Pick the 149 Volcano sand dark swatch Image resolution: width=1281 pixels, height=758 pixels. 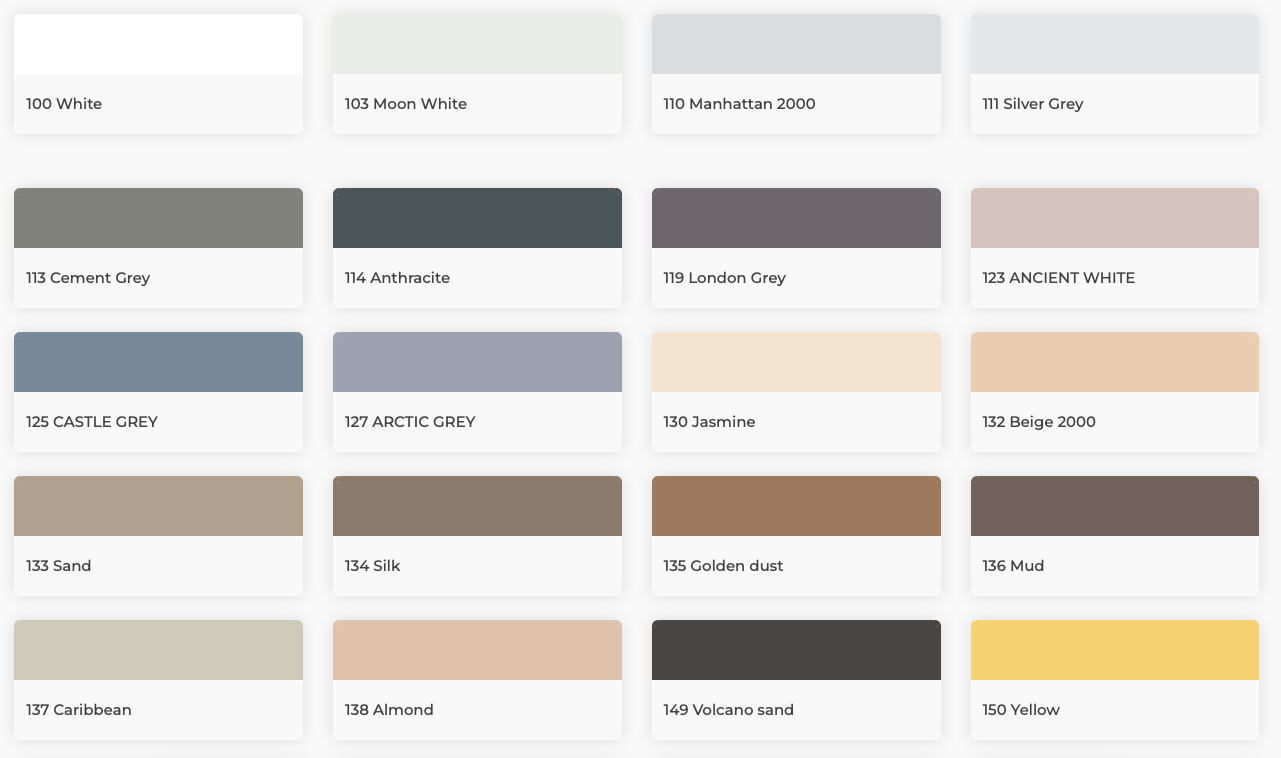pos(796,651)
